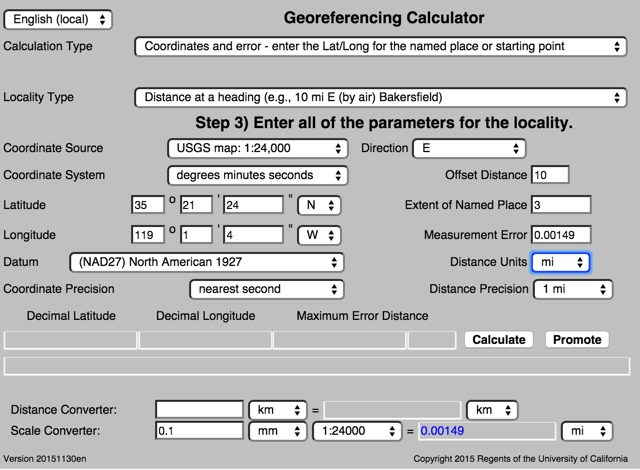Screen dimensions: 640x470
Task: Change the Direction dropdown from E
Action: [x=468, y=149]
